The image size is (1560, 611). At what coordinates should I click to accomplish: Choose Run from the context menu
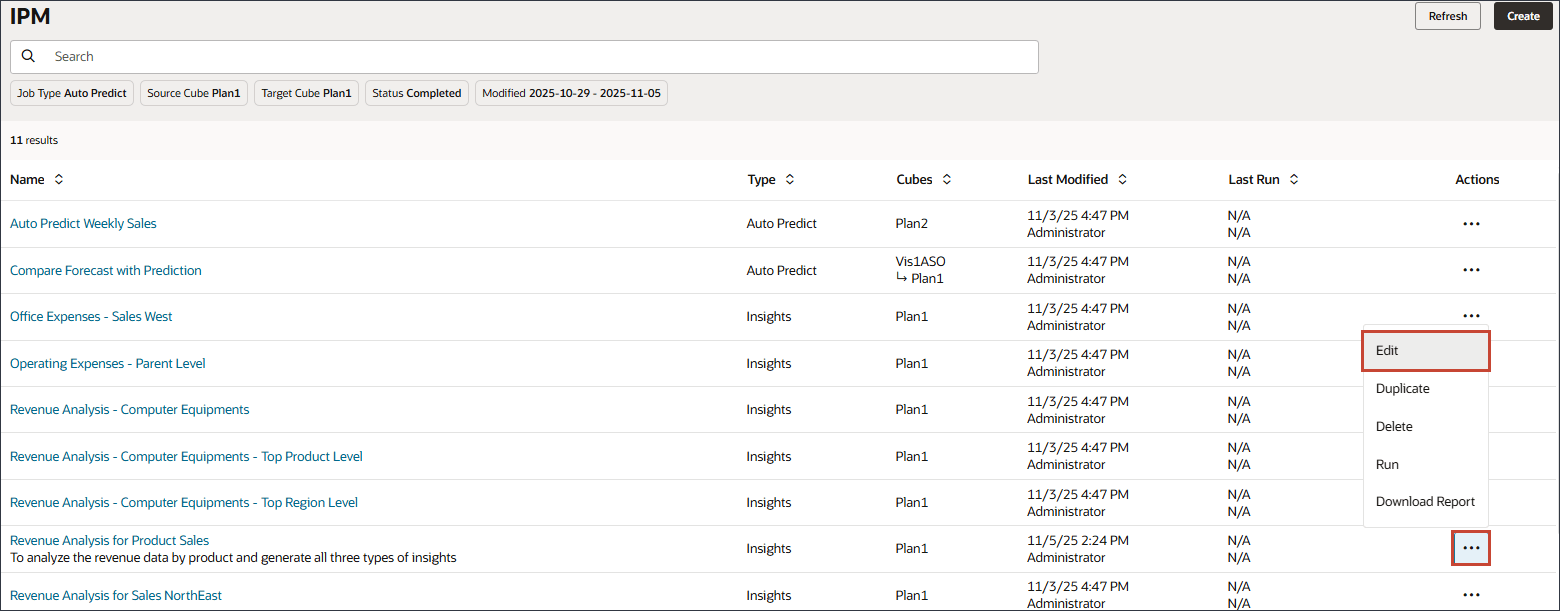(x=1387, y=464)
